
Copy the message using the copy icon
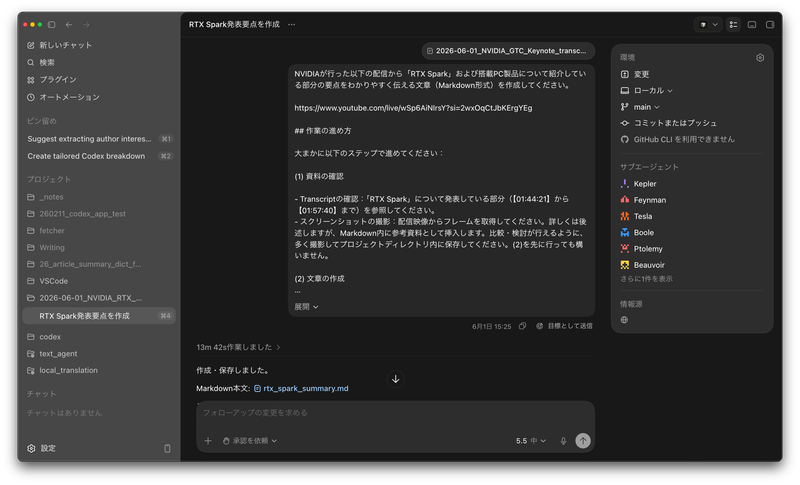point(522,326)
